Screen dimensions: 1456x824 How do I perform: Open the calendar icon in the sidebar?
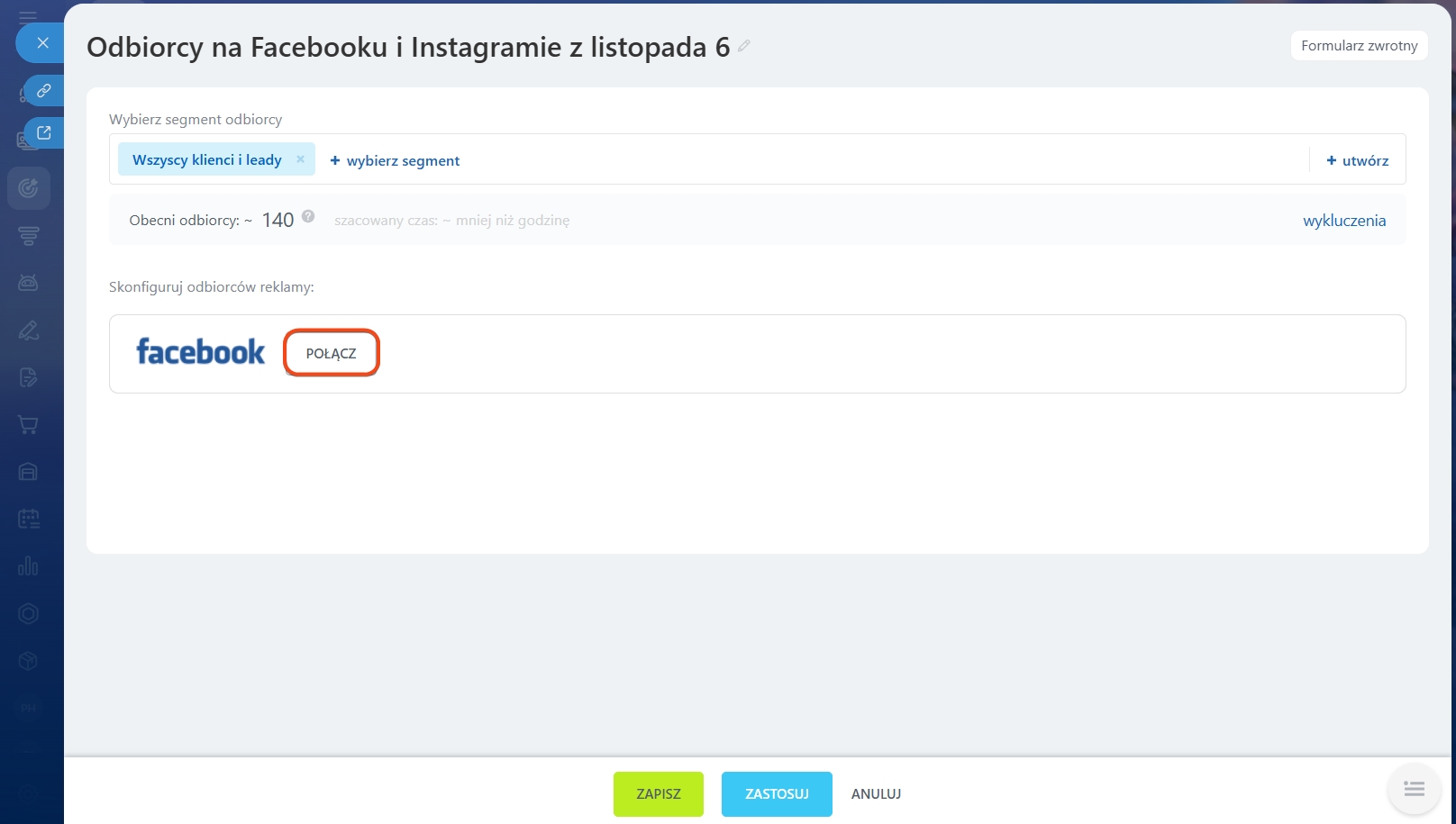29,520
